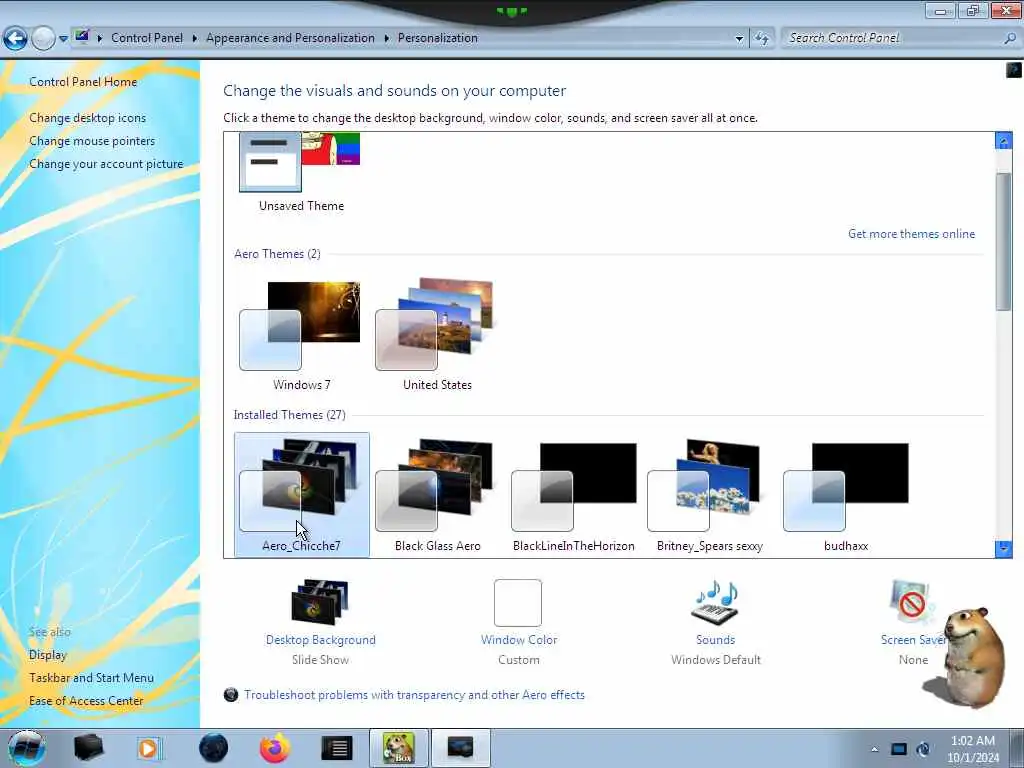
Task: Switch to Personalization taskbar window
Action: tap(460, 748)
